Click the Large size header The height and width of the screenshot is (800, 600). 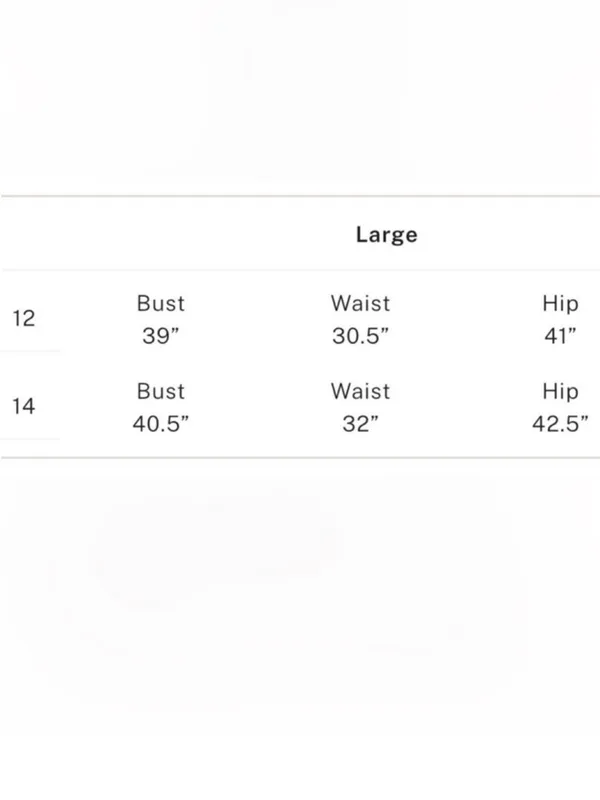386,235
